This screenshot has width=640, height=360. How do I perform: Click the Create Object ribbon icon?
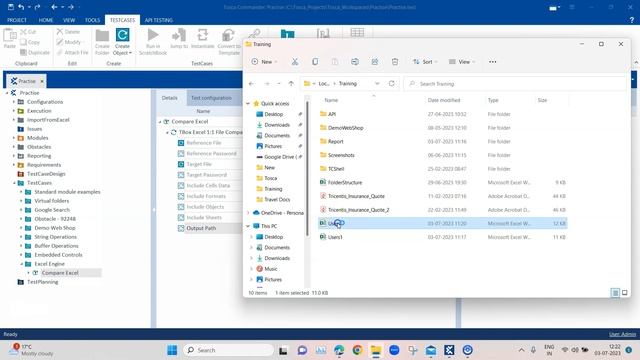(x=122, y=35)
